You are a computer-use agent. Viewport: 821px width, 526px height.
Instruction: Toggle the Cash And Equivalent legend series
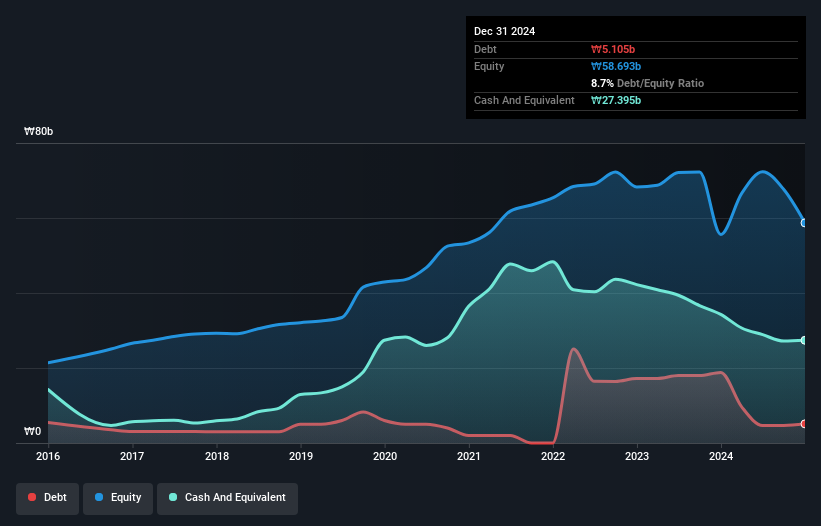click(x=227, y=498)
